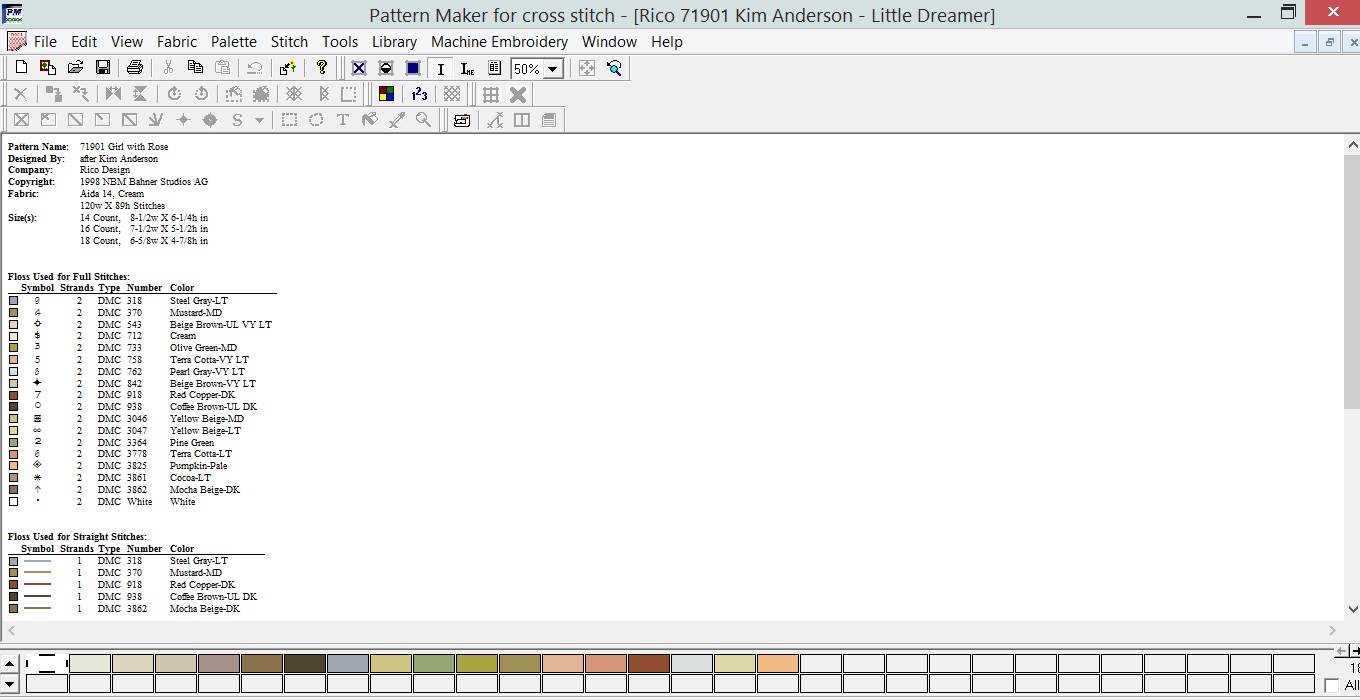1360x700 pixels.
Task: Enable the All checkbox beside palette
Action: [x=1331, y=685]
